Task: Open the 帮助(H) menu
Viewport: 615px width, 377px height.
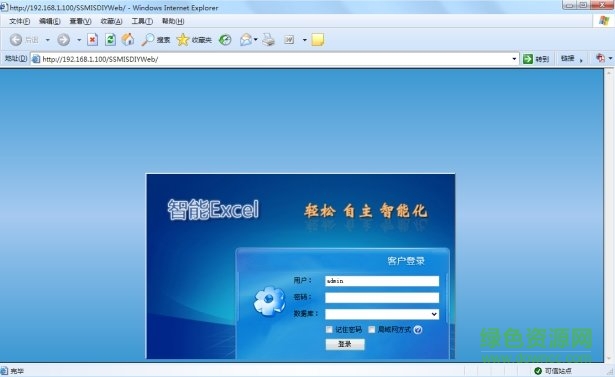Action: 173,21
